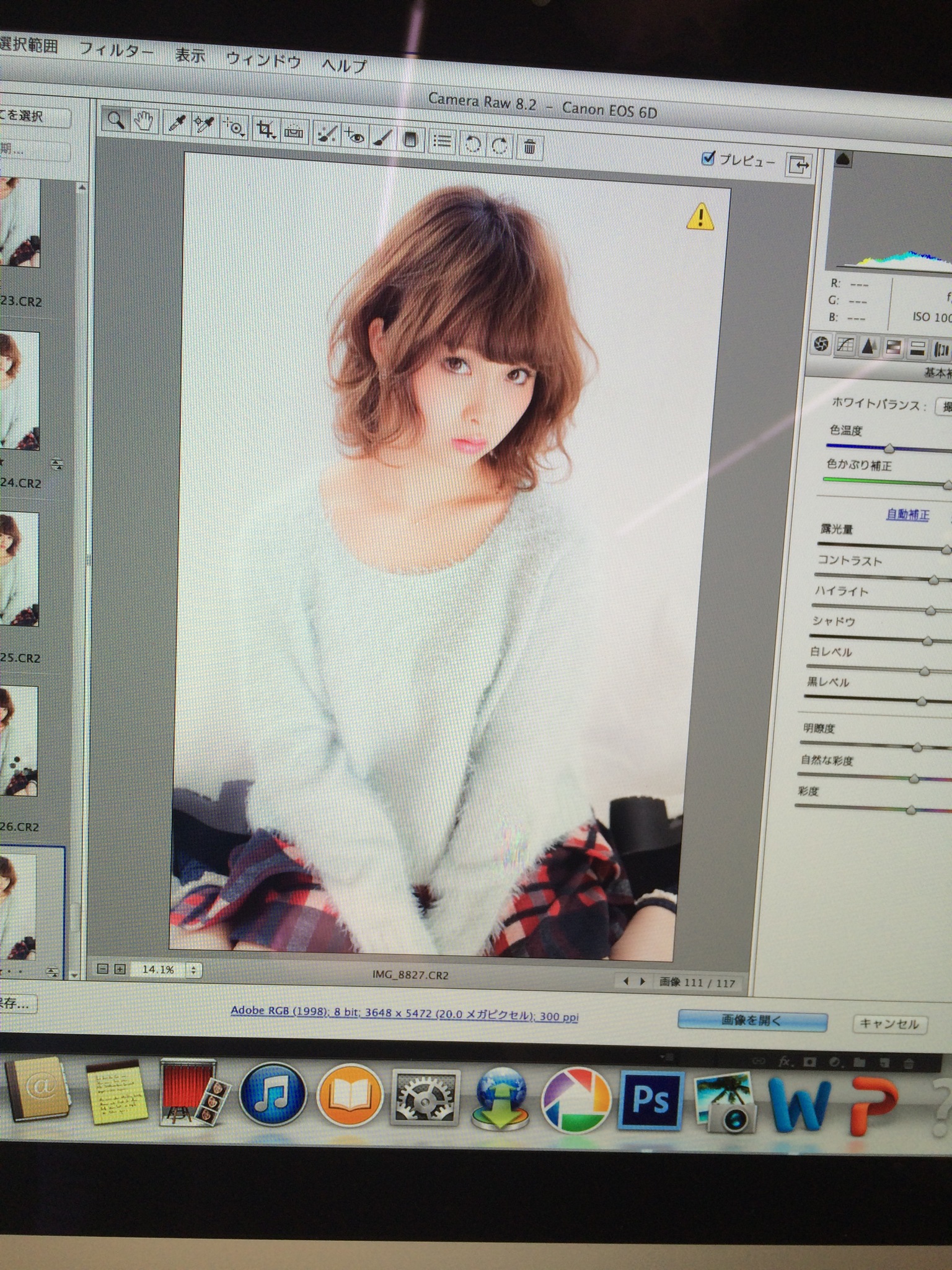The width and height of the screenshot is (952, 1270).
Task: Click the zoom in plus button
Action: [120, 969]
